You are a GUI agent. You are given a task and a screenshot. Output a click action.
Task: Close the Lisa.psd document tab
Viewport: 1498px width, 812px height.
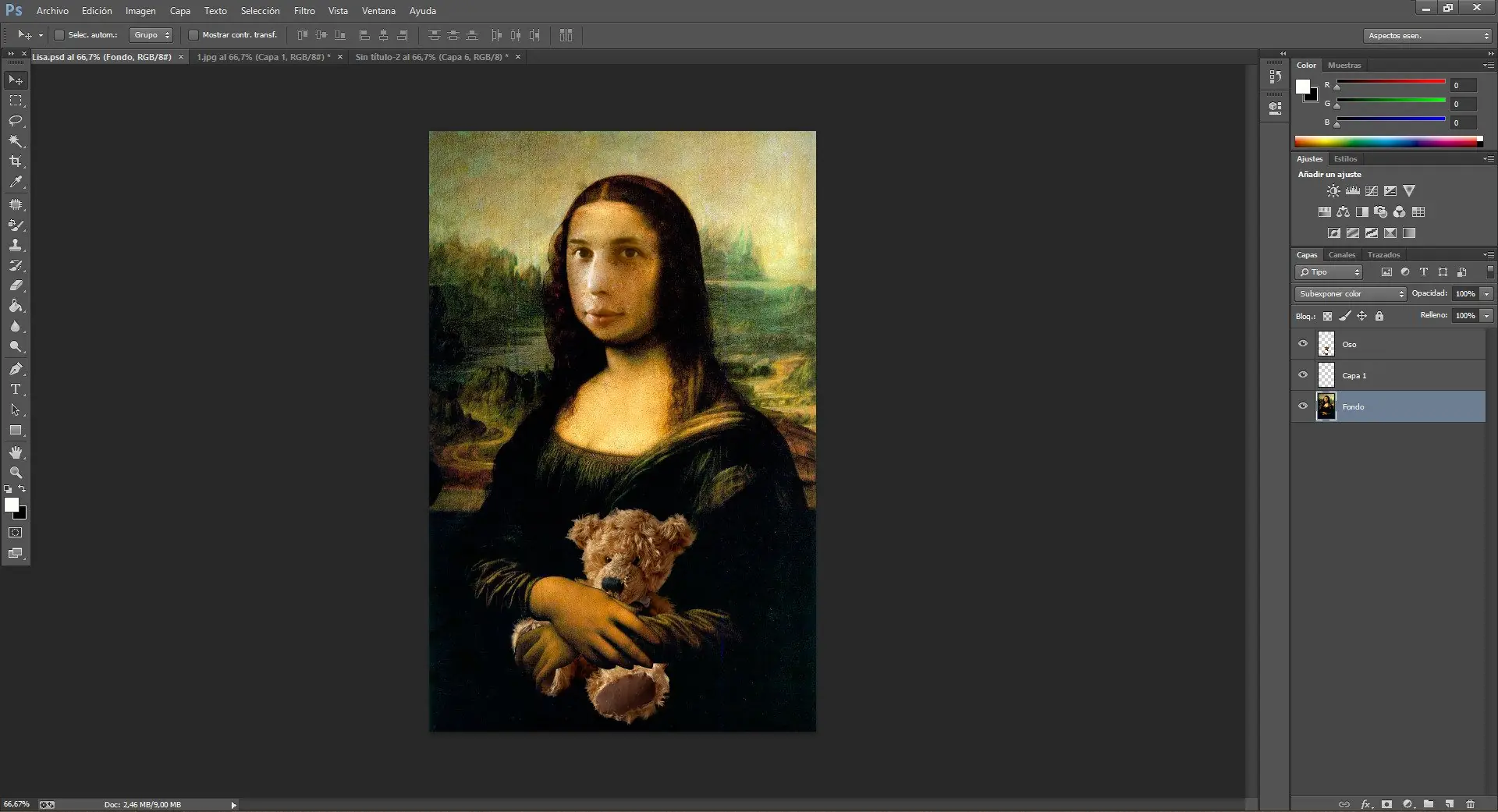click(181, 57)
